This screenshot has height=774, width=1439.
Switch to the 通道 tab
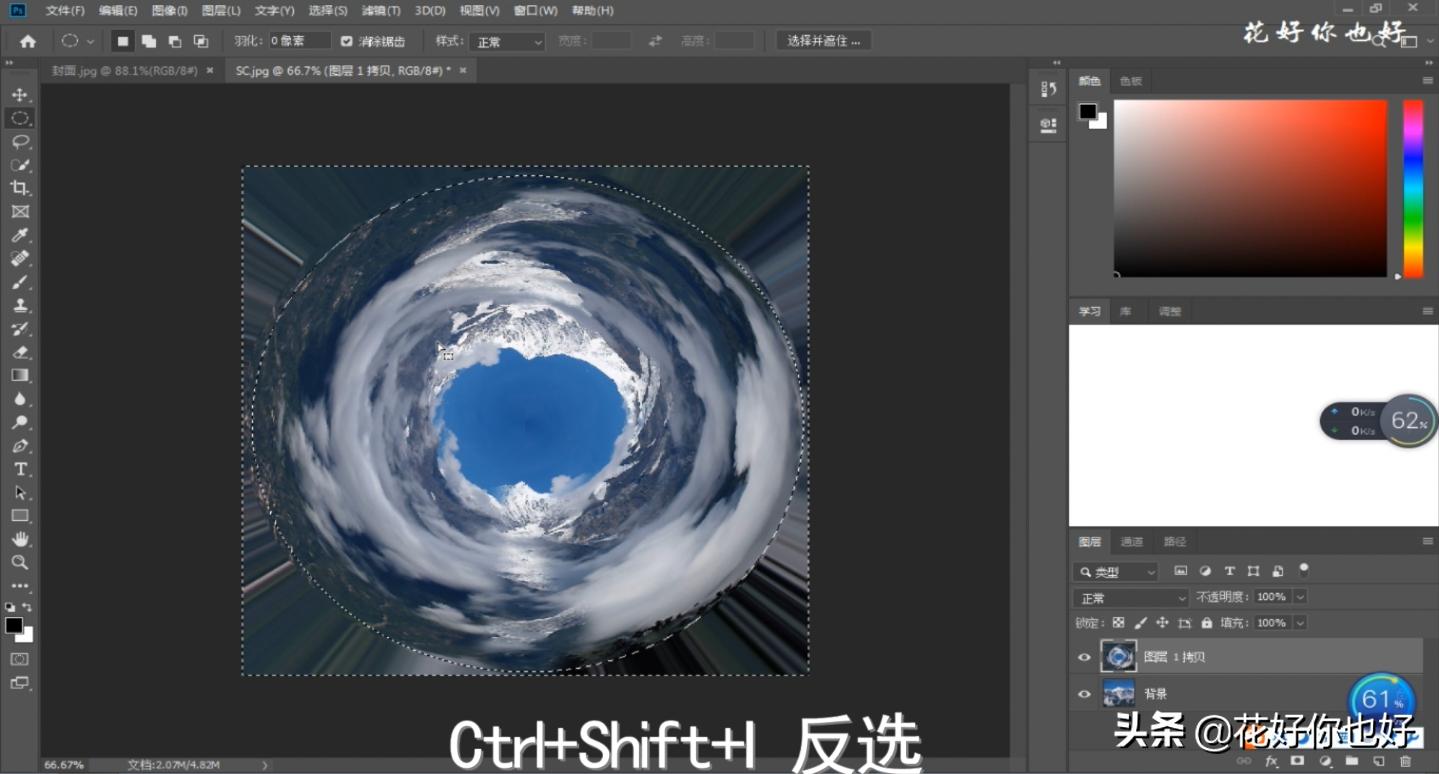1131,541
